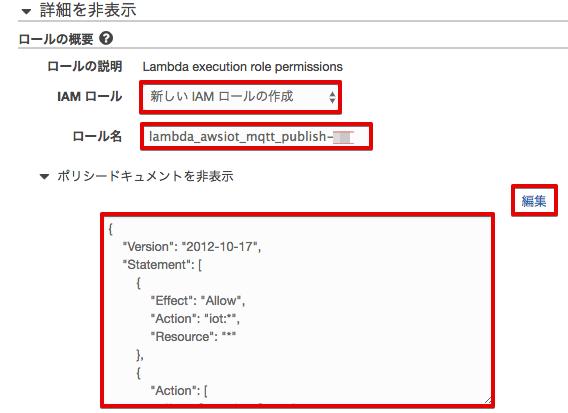Image resolution: width=568 pixels, height=413 pixels.
Task: Open the ロールの概要 help question-mark icon
Action: pos(106,38)
